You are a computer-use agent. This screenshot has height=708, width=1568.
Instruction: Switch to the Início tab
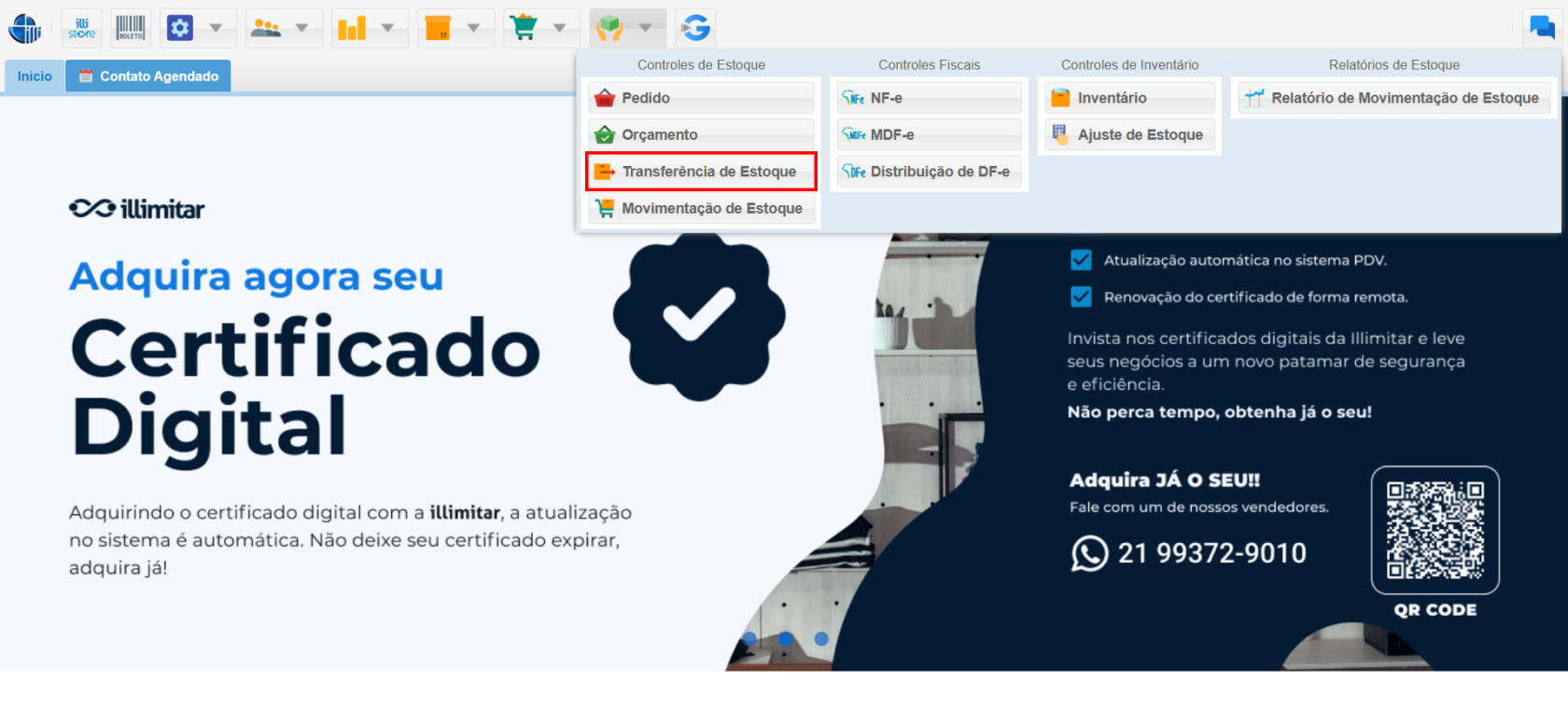(x=35, y=76)
